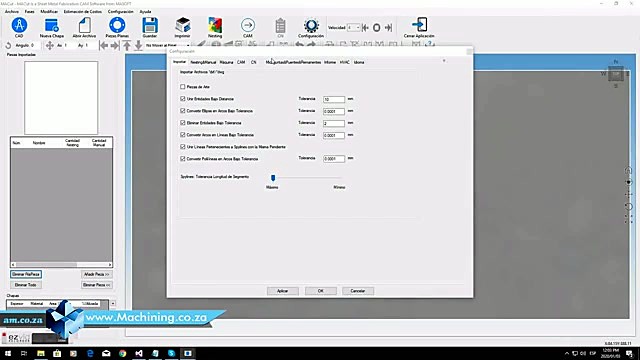The image size is (640, 360).
Task: Uncheck Eliminar Entidades Bajo Tolerancia
Action: (x=182, y=122)
